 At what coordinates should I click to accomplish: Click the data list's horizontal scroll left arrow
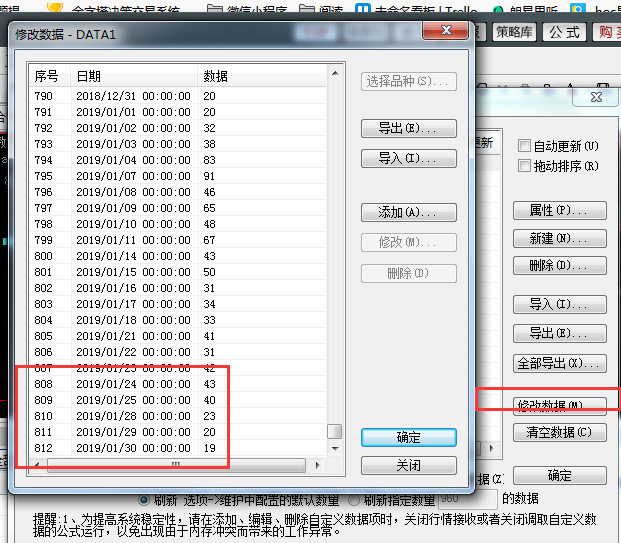pos(37,465)
